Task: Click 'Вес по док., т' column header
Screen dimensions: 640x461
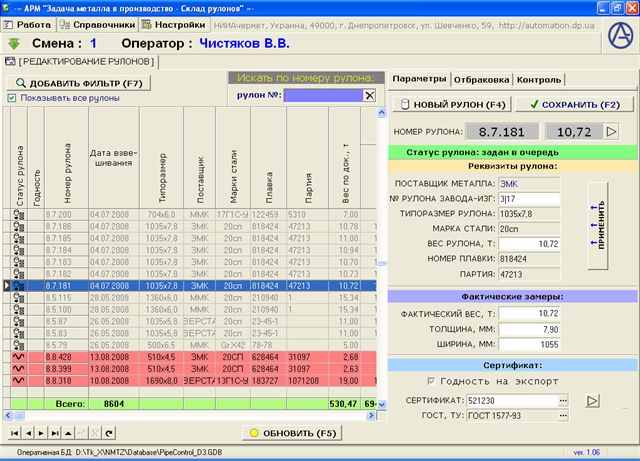Action: [x=345, y=158]
